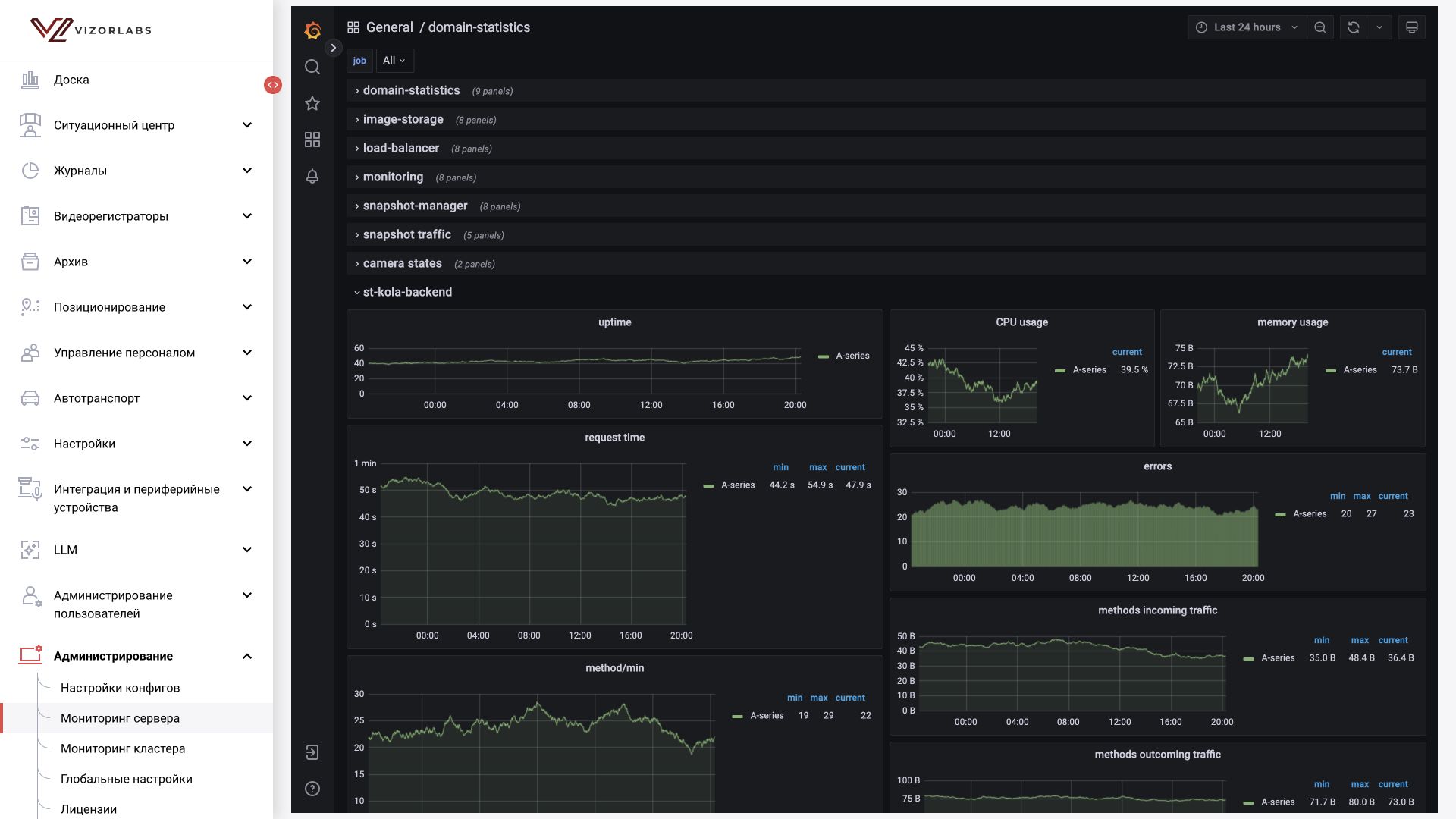Open dashboards grid icon in Grafana sidebar

pos(312,140)
